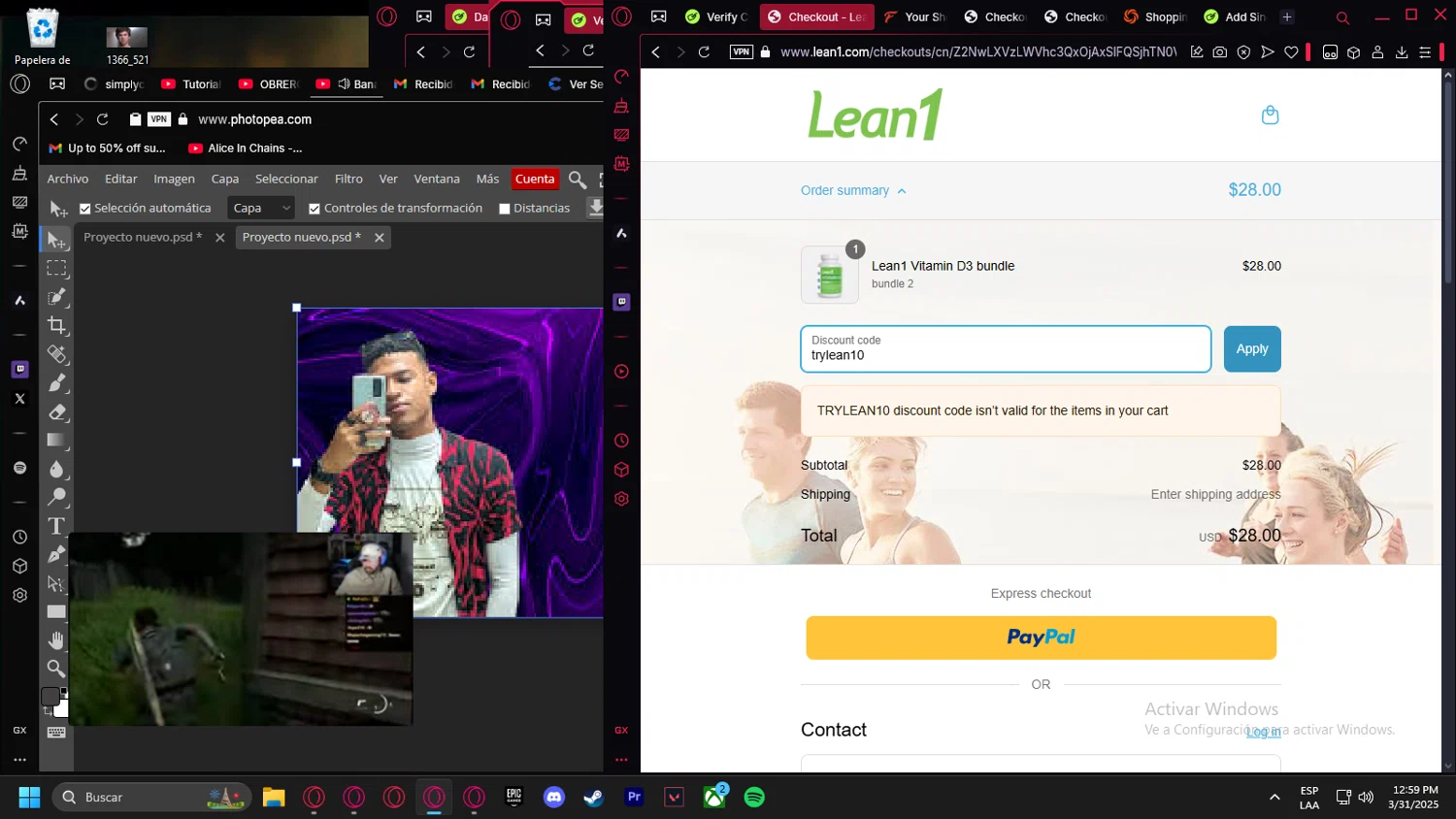Viewport: 1456px width, 819px height.
Task: Select the Rectangle Select tool in Photopea
Action: [57, 268]
